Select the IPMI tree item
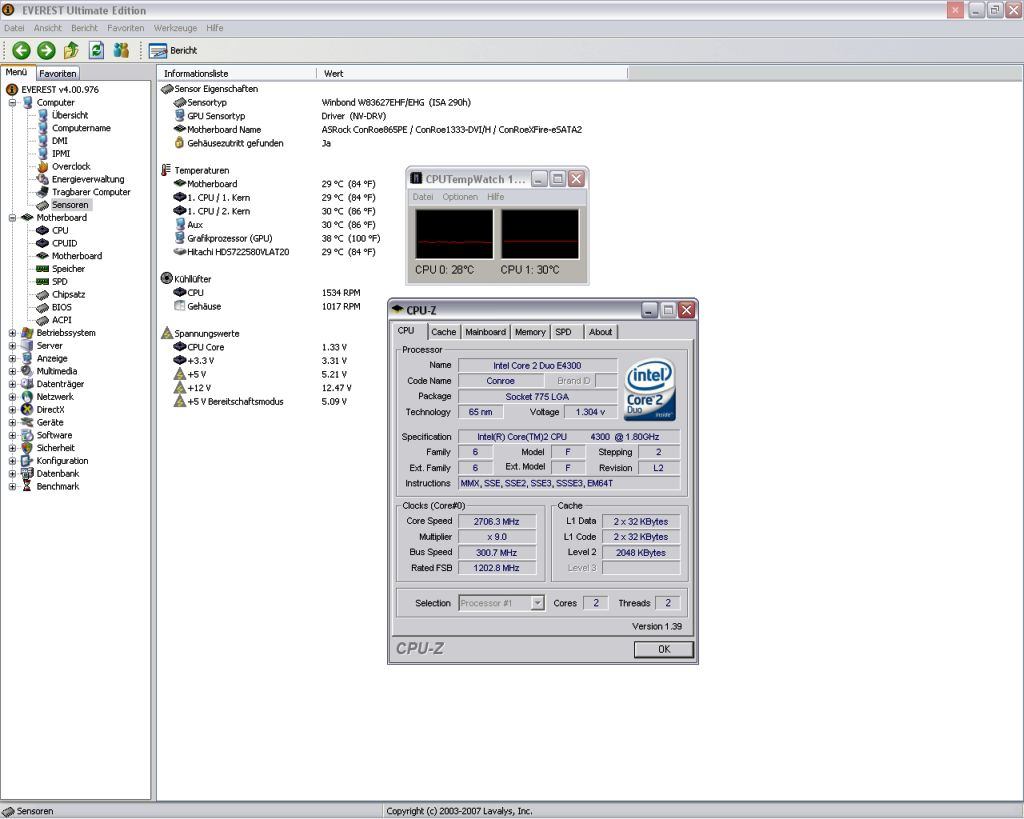 pyautogui.click(x=61, y=153)
